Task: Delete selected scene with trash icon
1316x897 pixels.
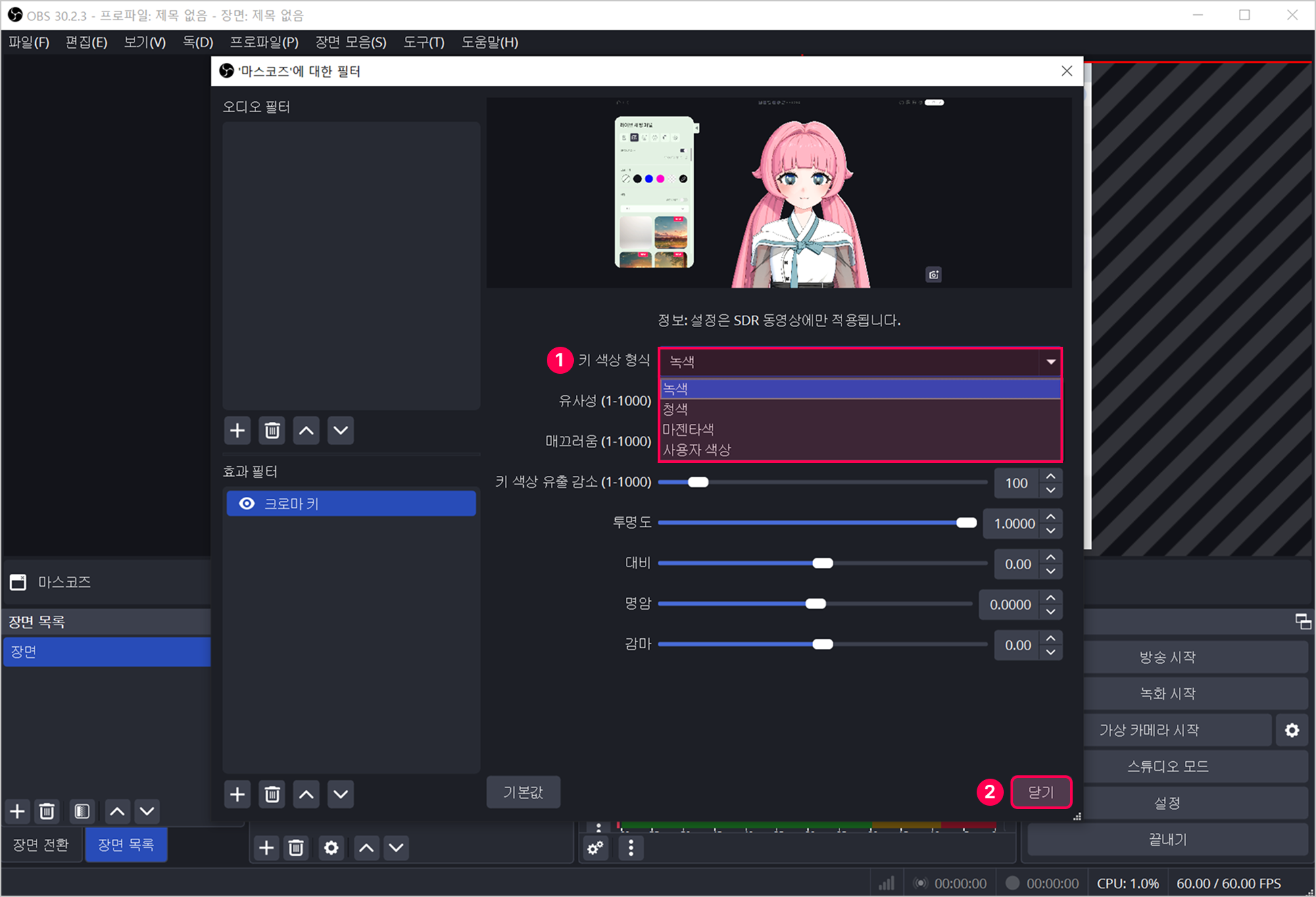Action: (x=47, y=811)
